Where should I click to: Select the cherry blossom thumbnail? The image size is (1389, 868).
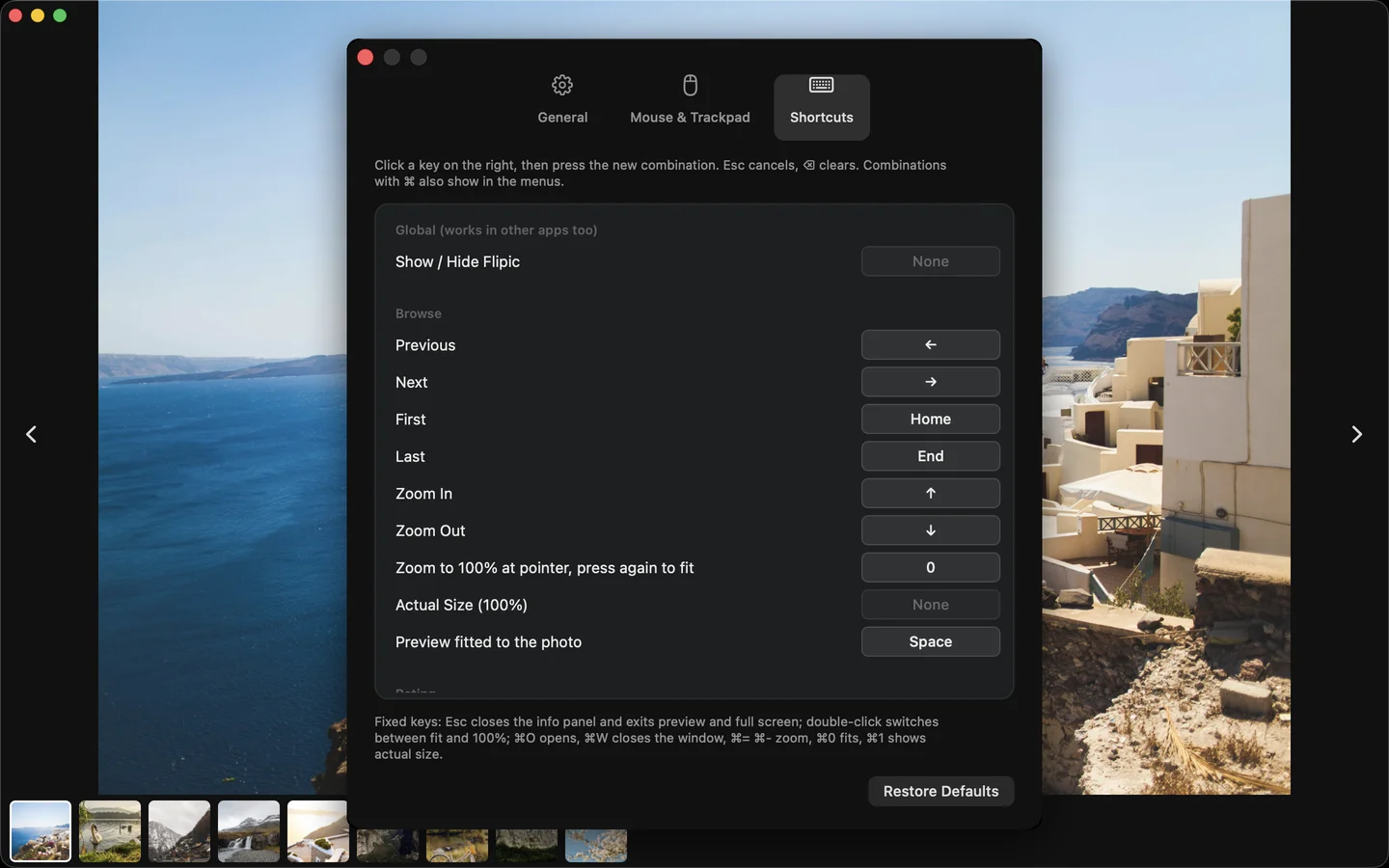(x=596, y=845)
